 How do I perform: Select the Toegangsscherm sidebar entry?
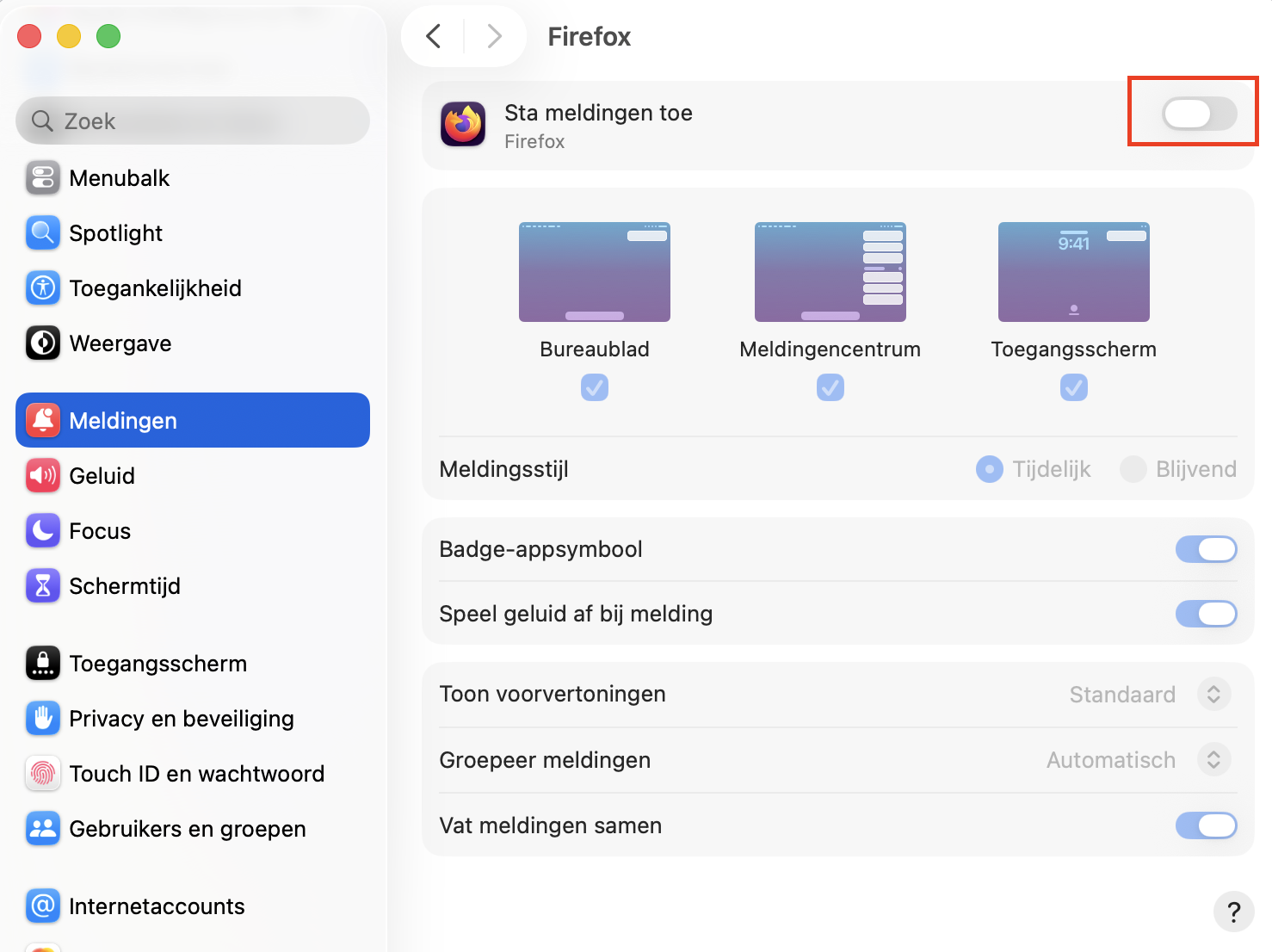193,664
